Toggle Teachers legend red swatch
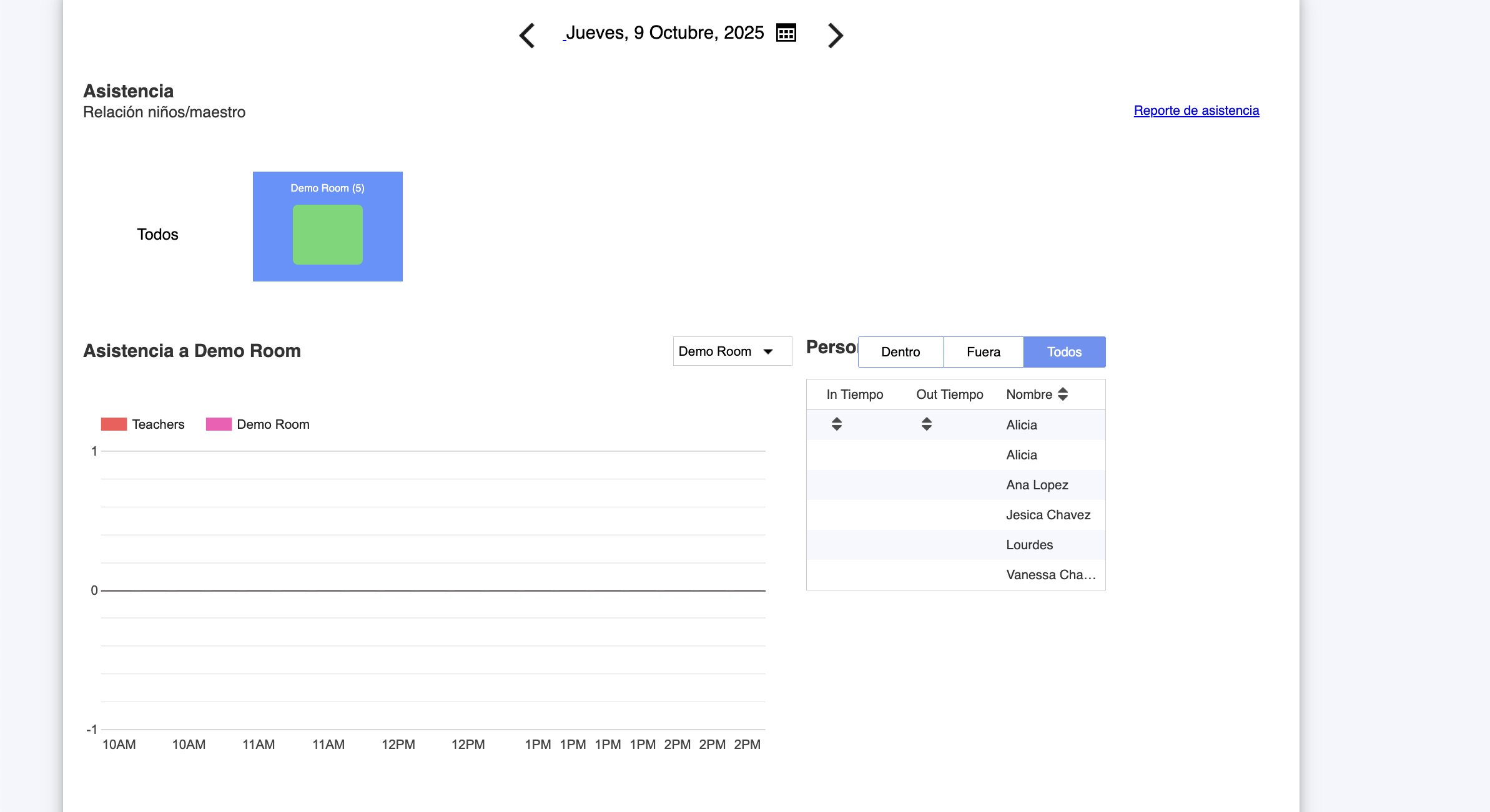 (114, 424)
